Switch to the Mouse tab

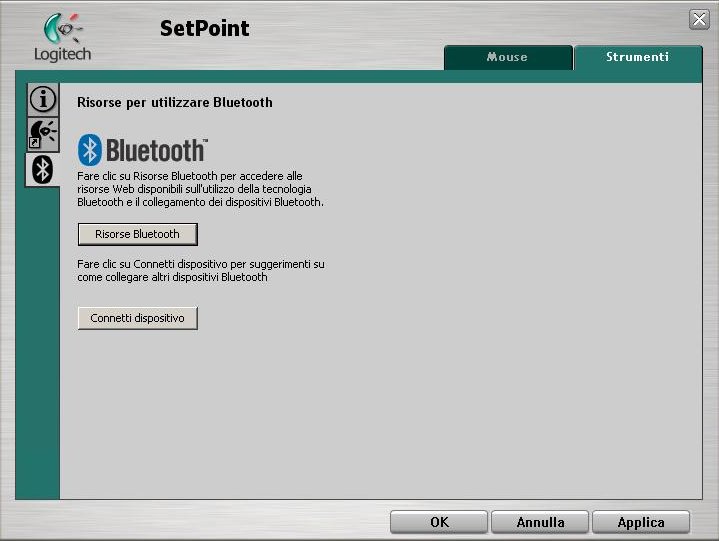pos(508,57)
